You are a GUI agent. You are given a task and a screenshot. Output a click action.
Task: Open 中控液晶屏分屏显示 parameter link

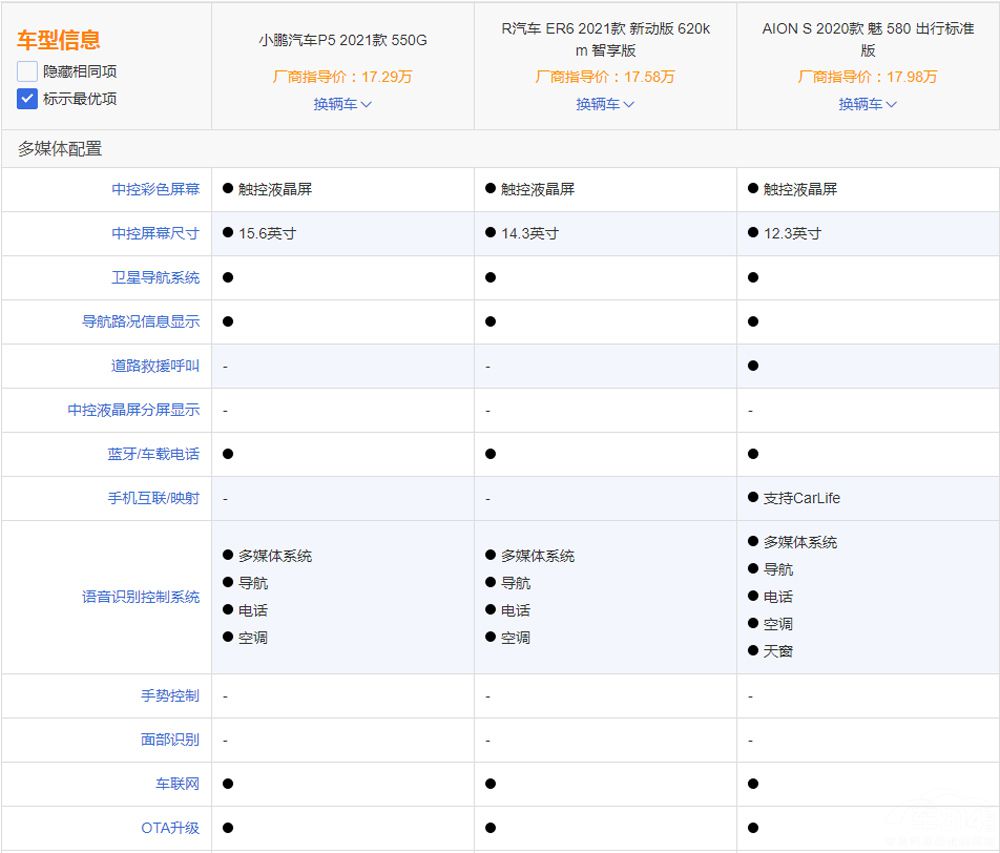click(134, 410)
